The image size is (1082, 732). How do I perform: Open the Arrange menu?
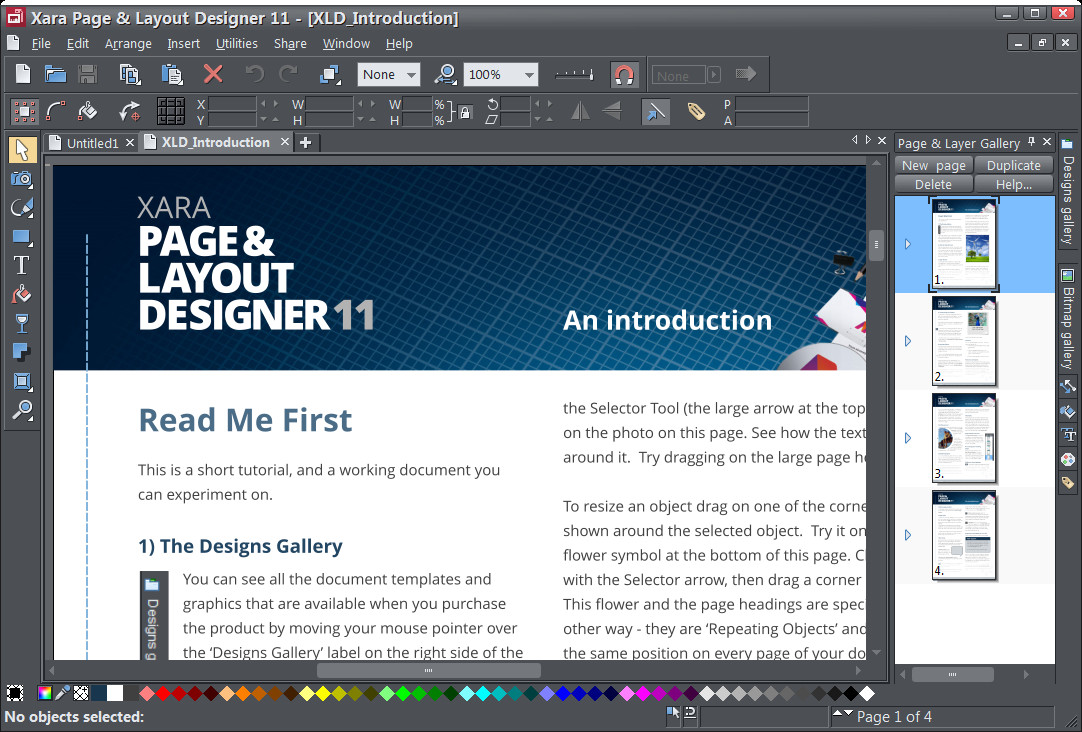128,43
